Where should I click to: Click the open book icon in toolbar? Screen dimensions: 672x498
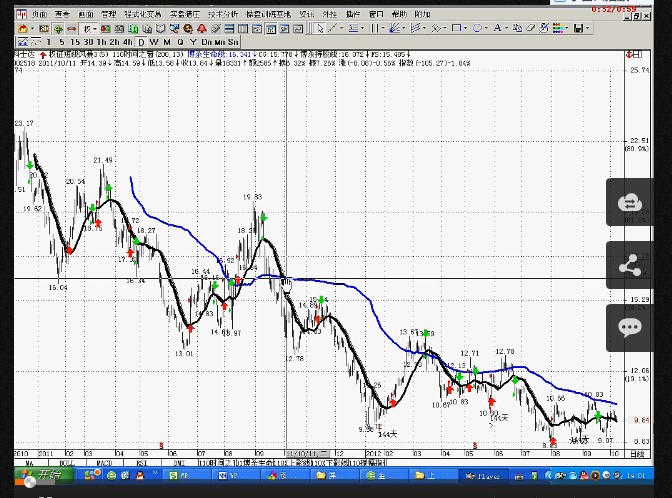(x=160, y=29)
